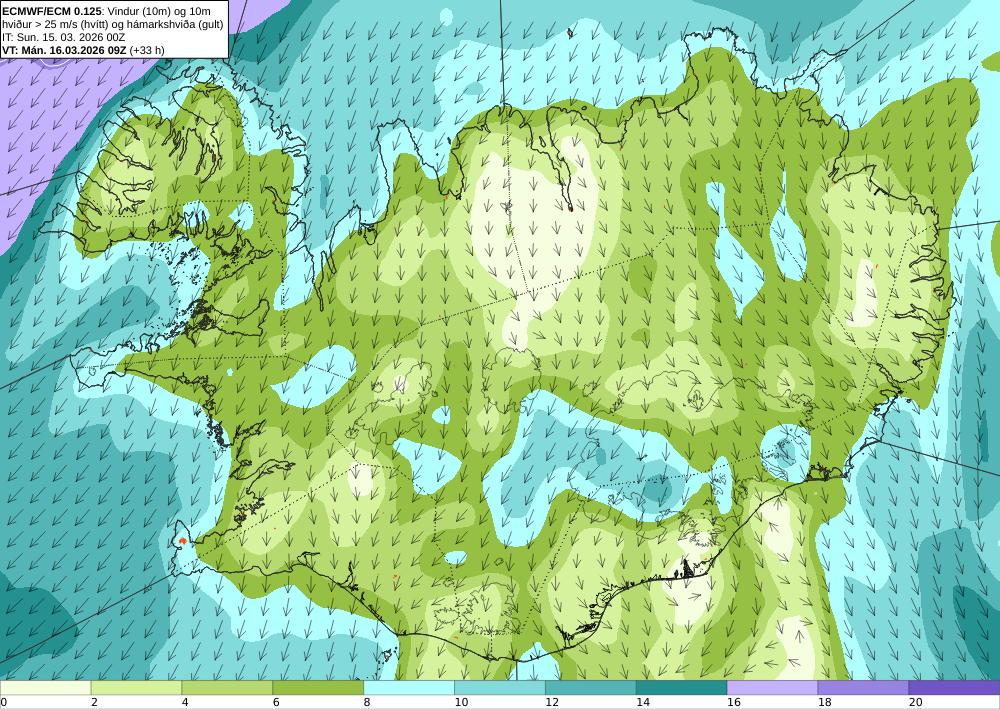Click the legend scale label "8"

[x=367, y=702]
